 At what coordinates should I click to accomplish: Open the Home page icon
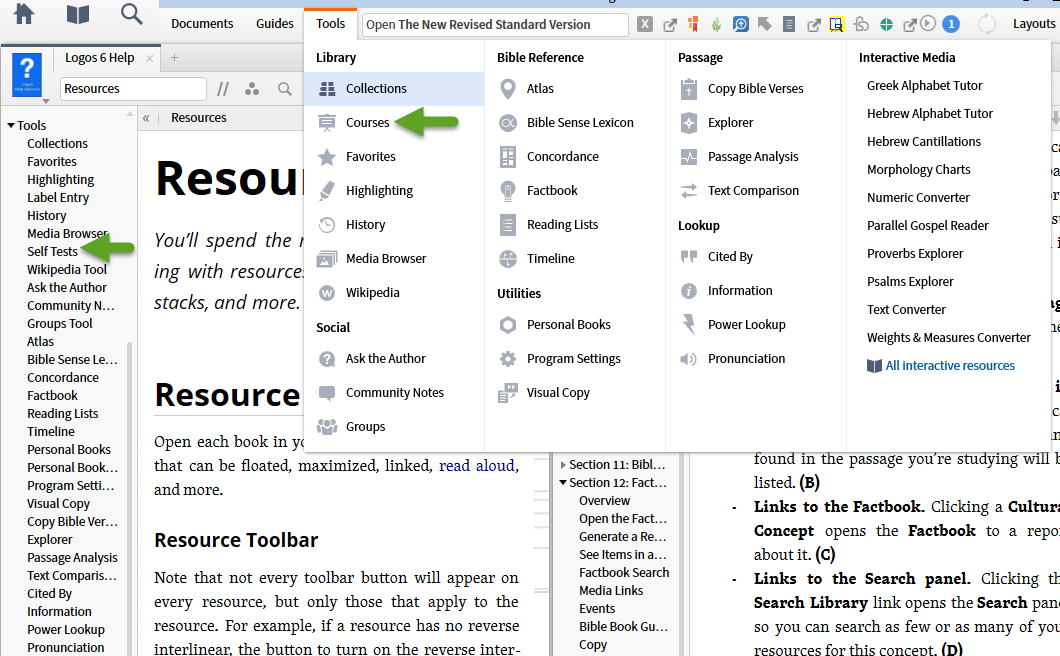pos(24,14)
